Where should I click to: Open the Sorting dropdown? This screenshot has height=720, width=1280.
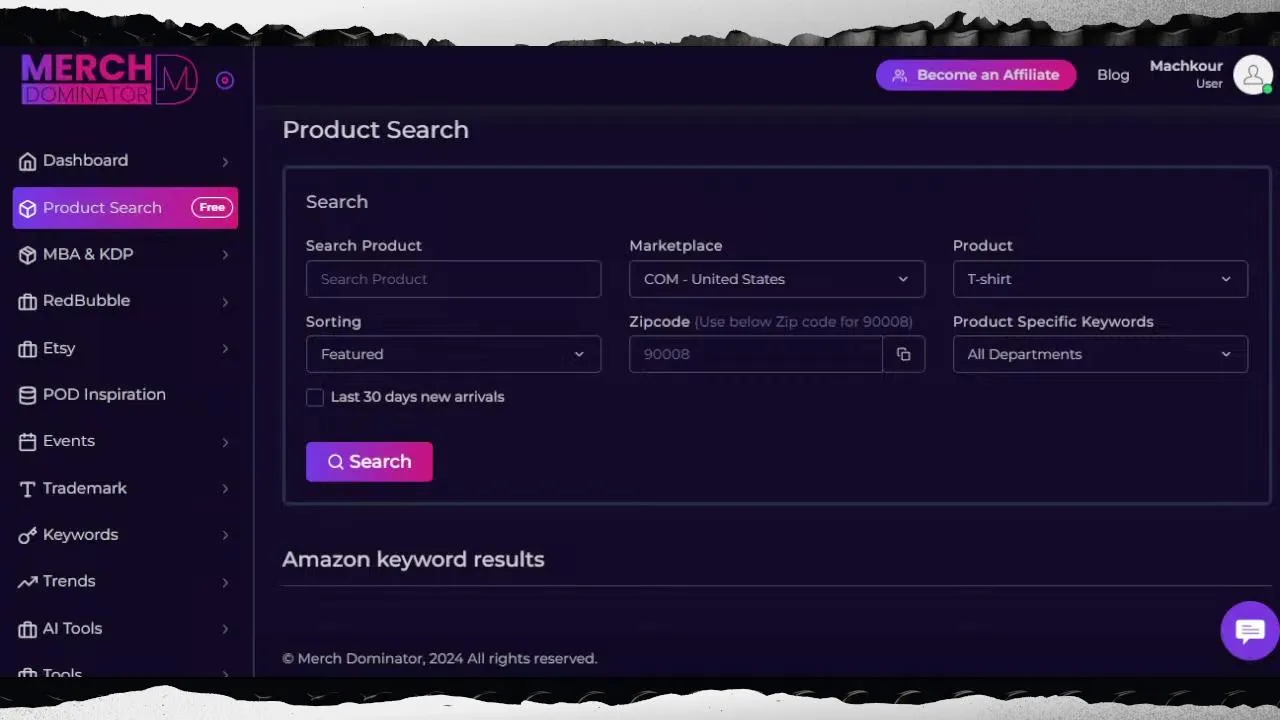[453, 354]
